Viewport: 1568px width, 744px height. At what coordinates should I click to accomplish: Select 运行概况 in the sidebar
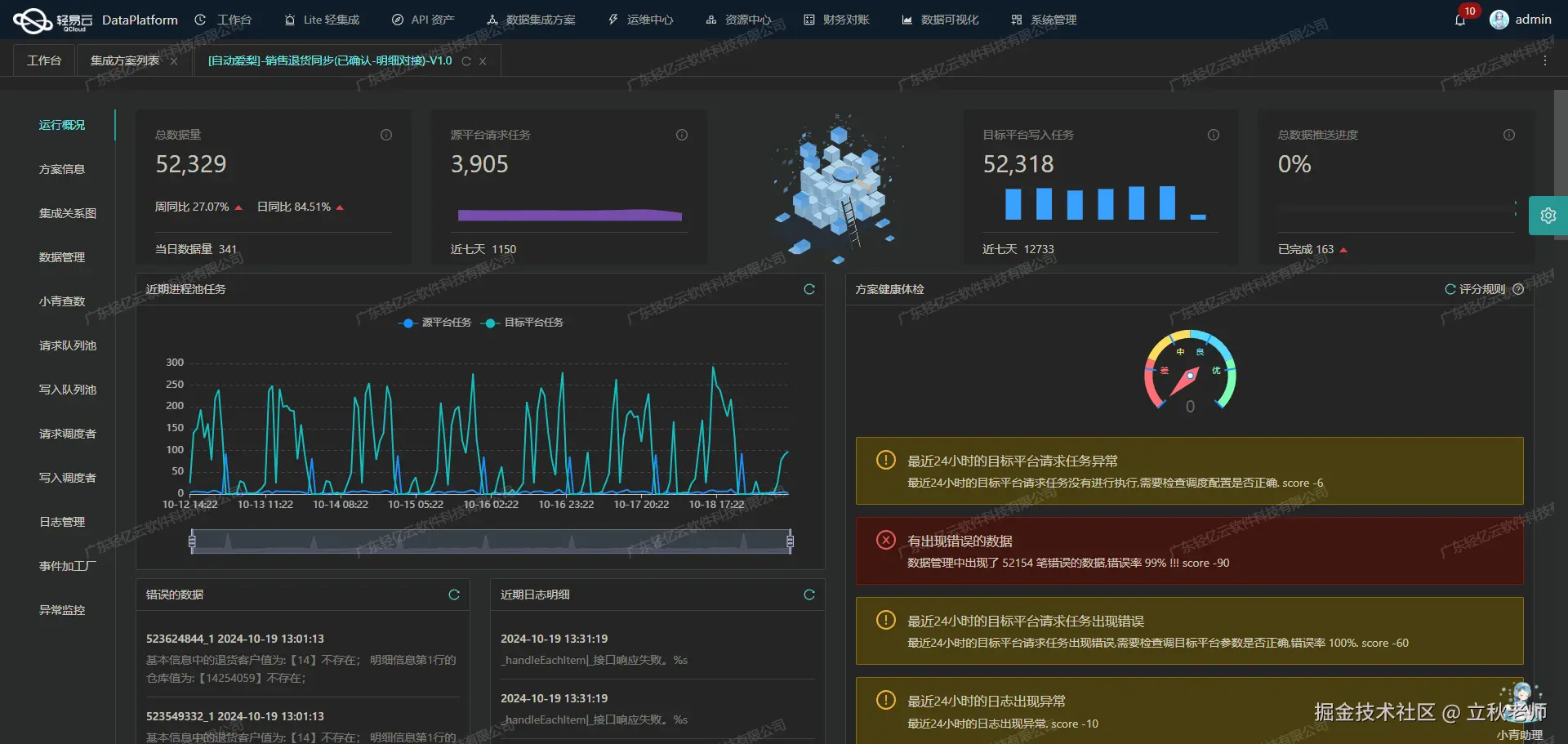point(62,125)
